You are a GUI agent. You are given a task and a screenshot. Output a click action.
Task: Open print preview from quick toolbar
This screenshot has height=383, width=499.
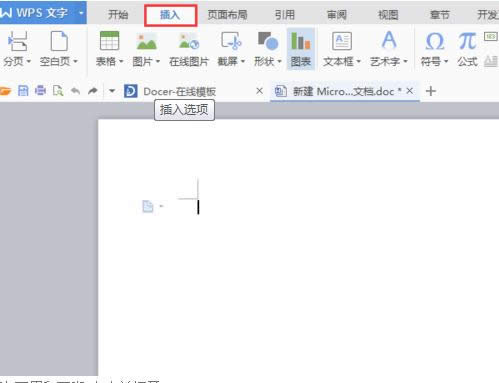point(58,91)
